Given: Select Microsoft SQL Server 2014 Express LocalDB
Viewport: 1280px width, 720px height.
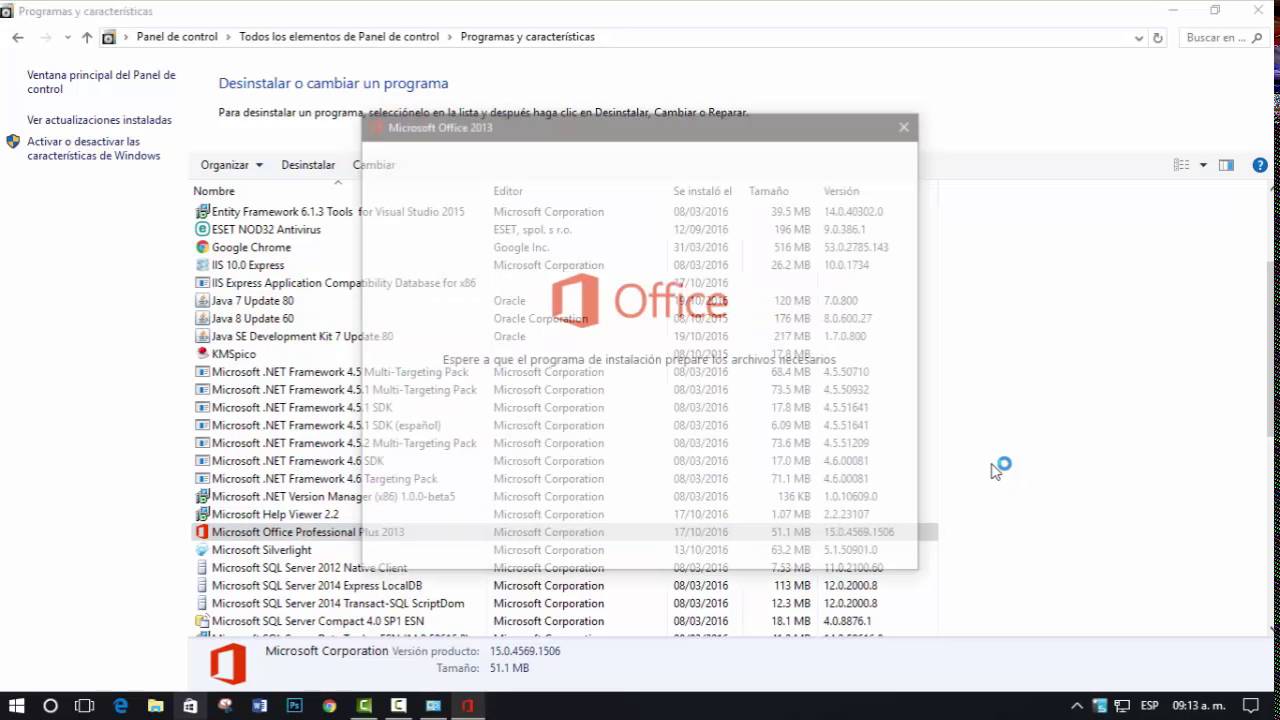Looking at the screenshot, I should click(565, 586).
